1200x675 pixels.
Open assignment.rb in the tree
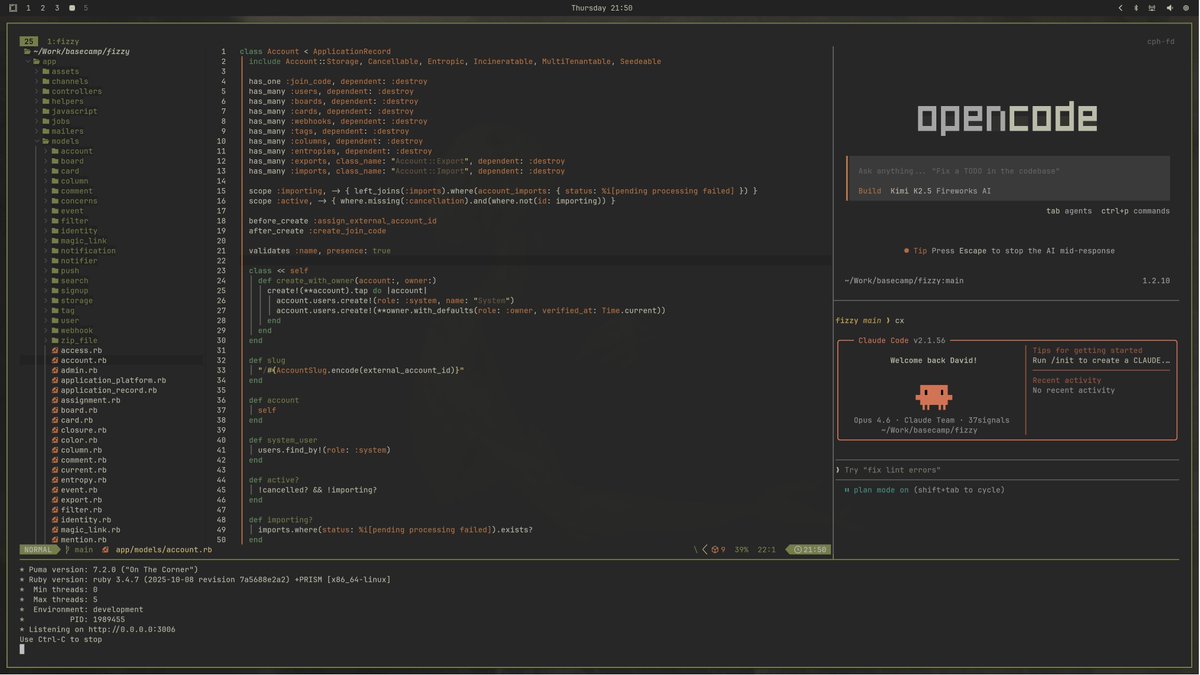coord(90,401)
